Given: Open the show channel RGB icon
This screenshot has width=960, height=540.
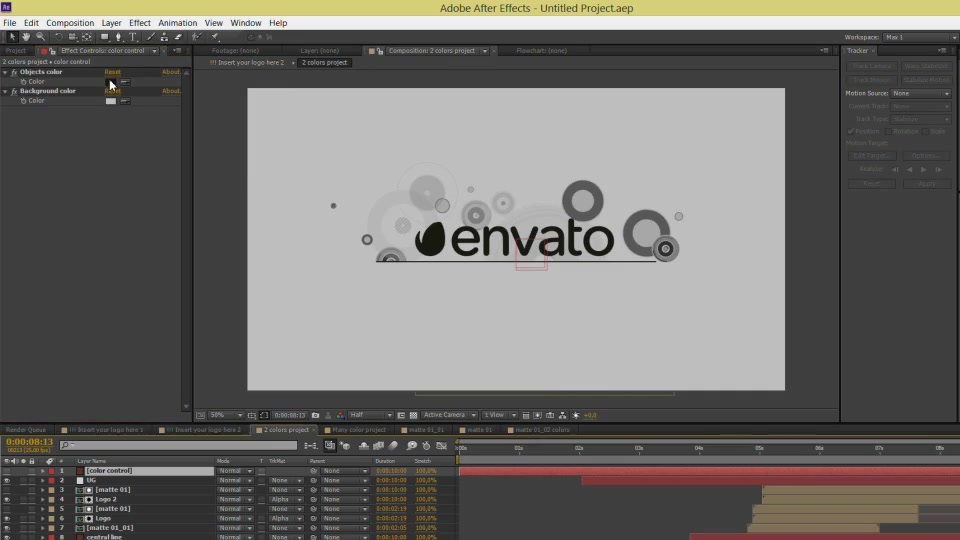Looking at the screenshot, I should [340, 415].
